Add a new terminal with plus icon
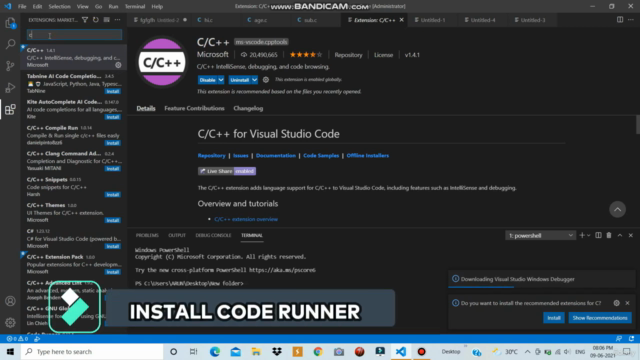This screenshot has width=640, height=360. click(582, 236)
